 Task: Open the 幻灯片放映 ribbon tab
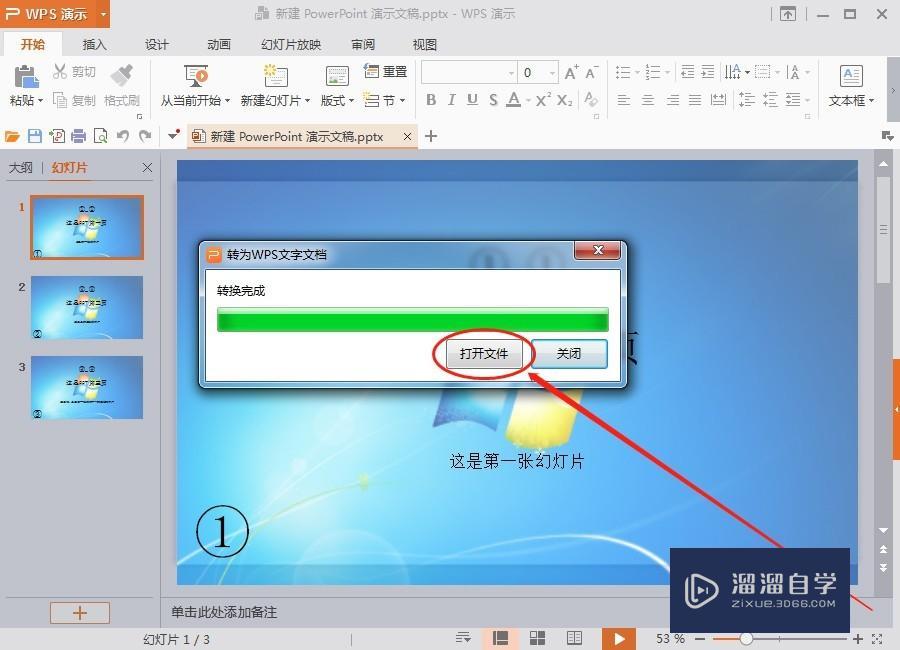tap(291, 44)
